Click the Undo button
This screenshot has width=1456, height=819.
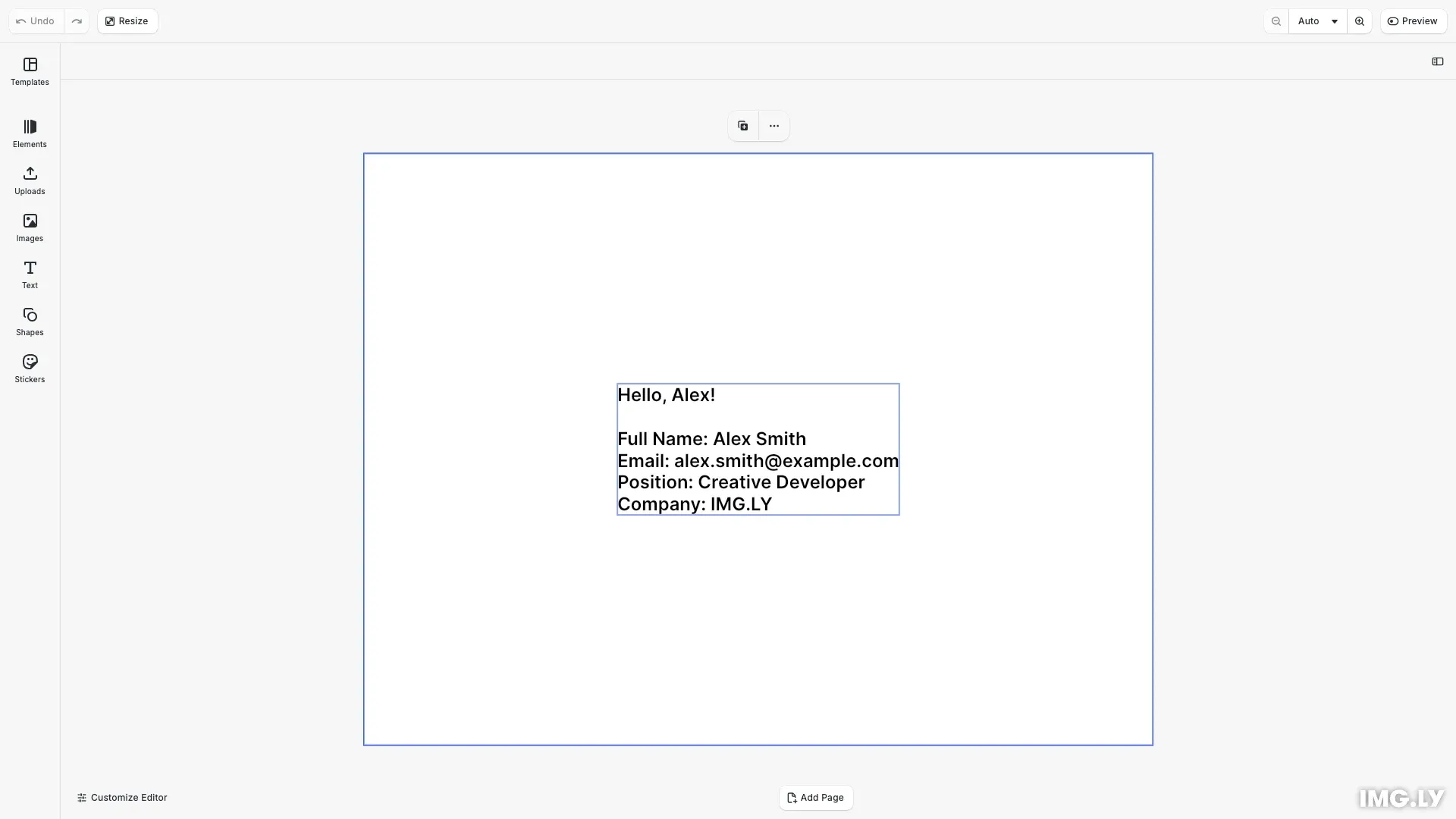[34, 20]
